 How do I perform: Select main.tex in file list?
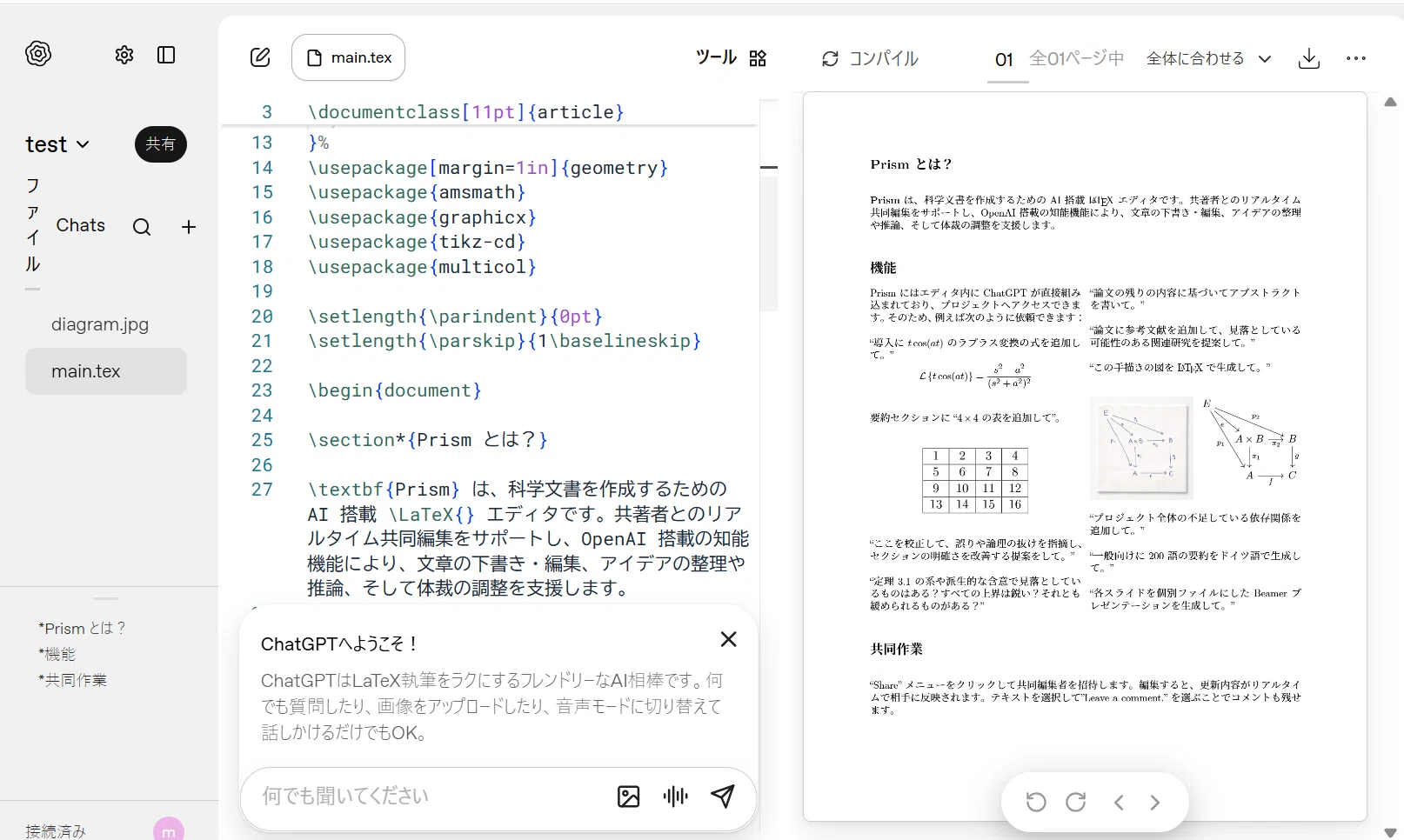(106, 371)
